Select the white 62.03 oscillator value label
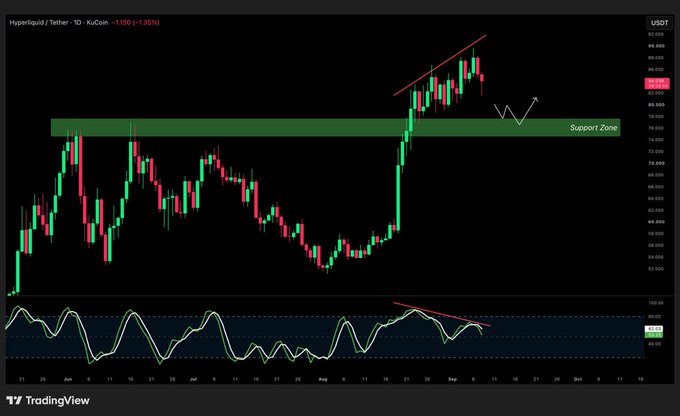Image resolution: width=680 pixels, height=416 pixels. (x=654, y=329)
